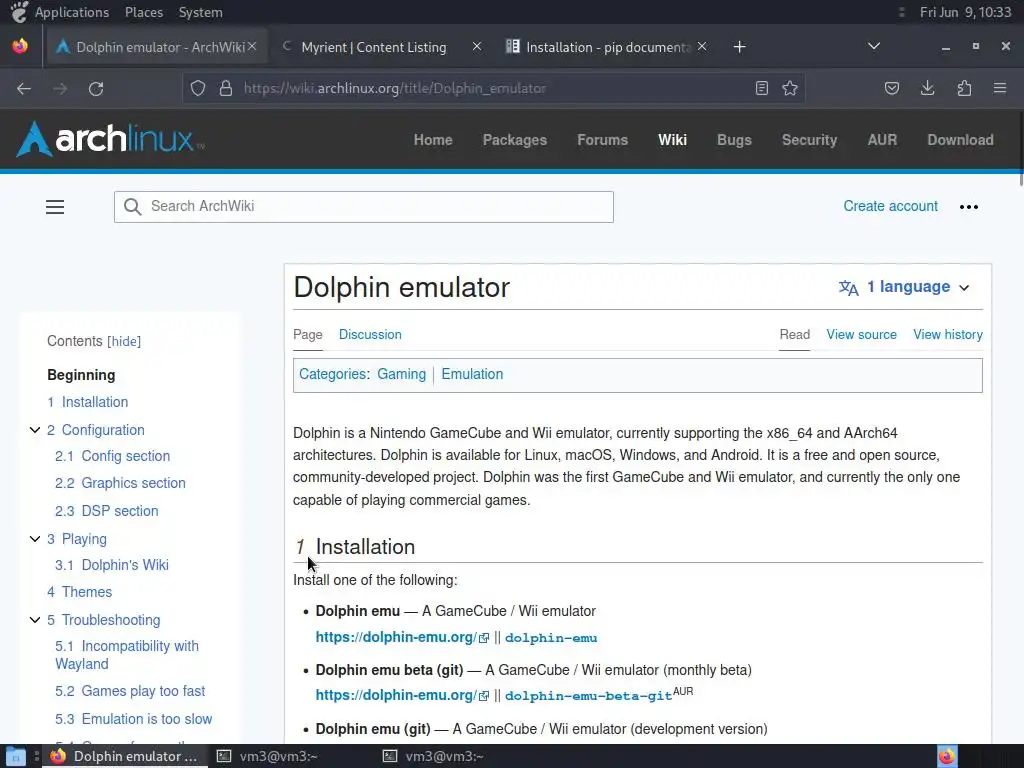
Task: Open the list all tabs chevron
Action: point(874,46)
